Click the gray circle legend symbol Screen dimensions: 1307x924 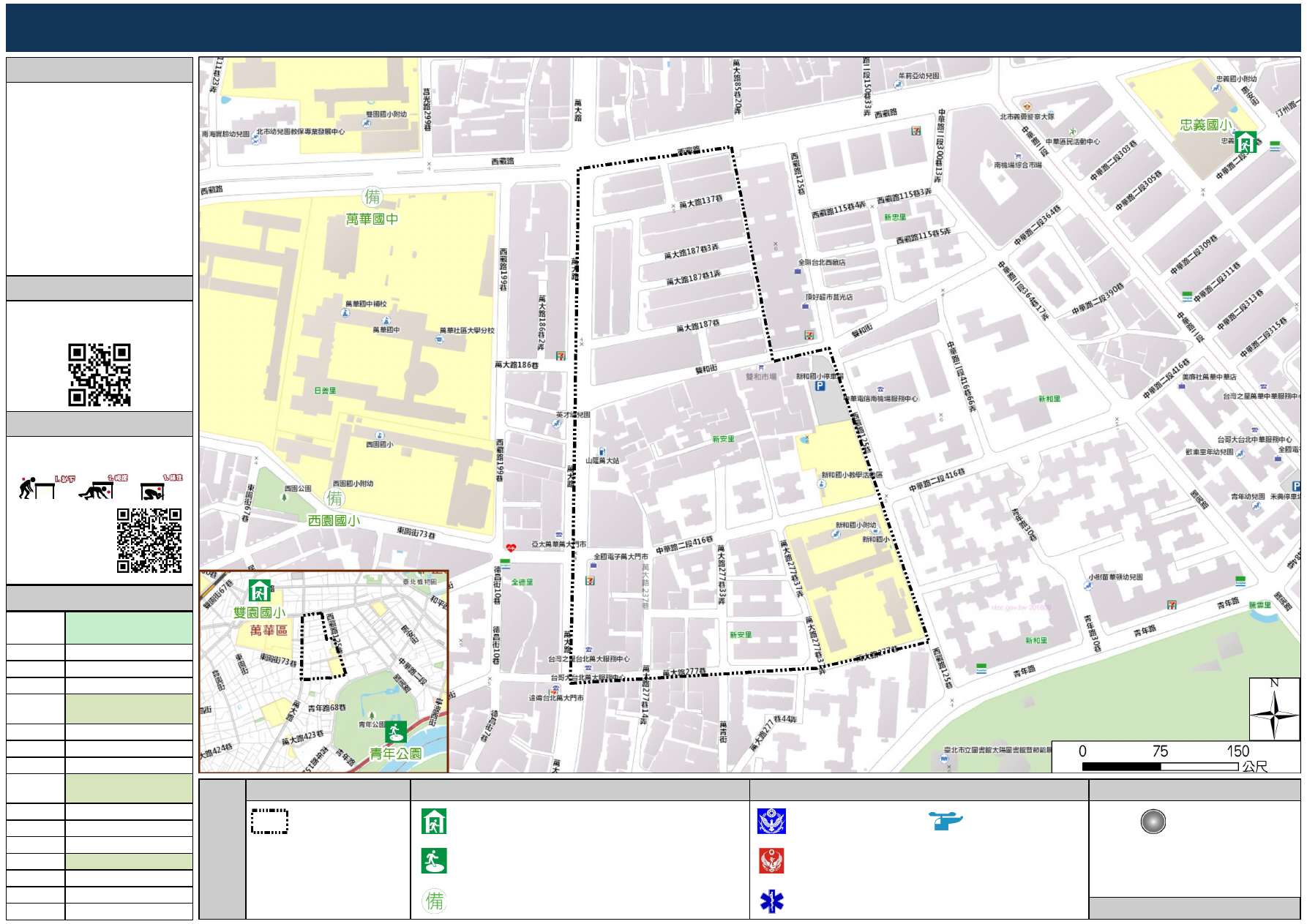coord(1153,822)
